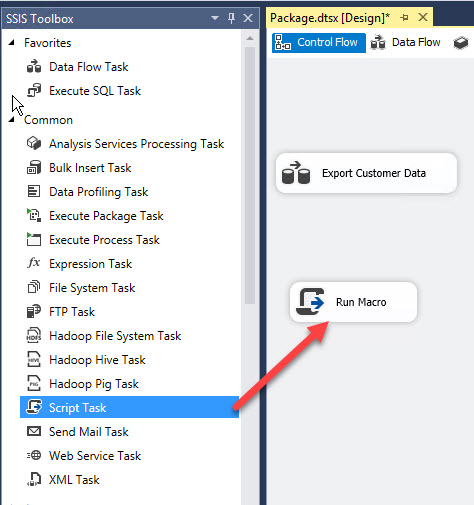Image resolution: width=474 pixels, height=505 pixels.
Task: Collapse the Favorites group
Action: pyautogui.click(x=12, y=43)
